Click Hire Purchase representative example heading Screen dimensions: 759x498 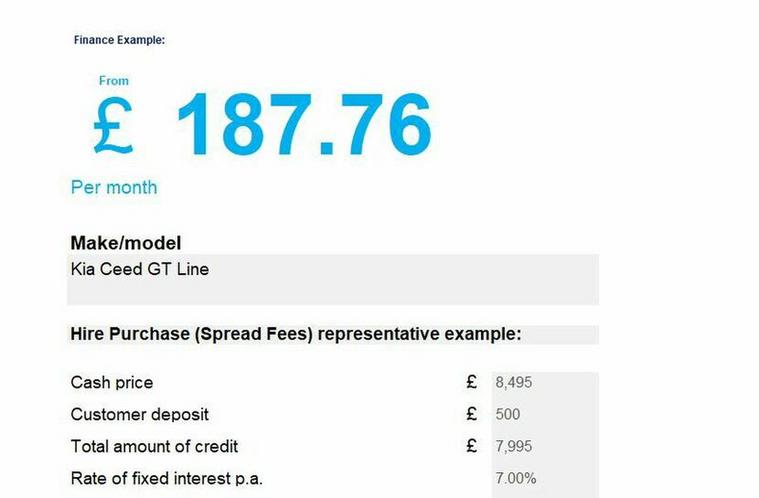(x=296, y=334)
